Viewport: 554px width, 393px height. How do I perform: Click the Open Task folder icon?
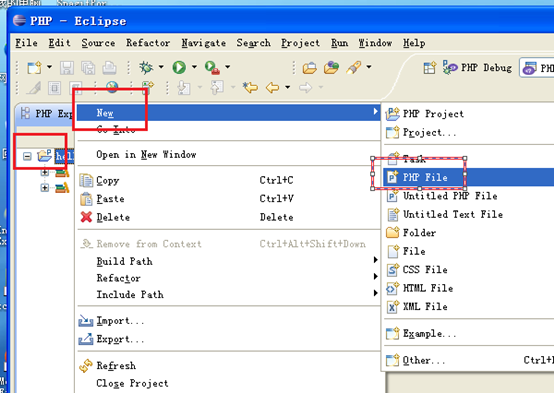pyautogui.click(x=331, y=67)
